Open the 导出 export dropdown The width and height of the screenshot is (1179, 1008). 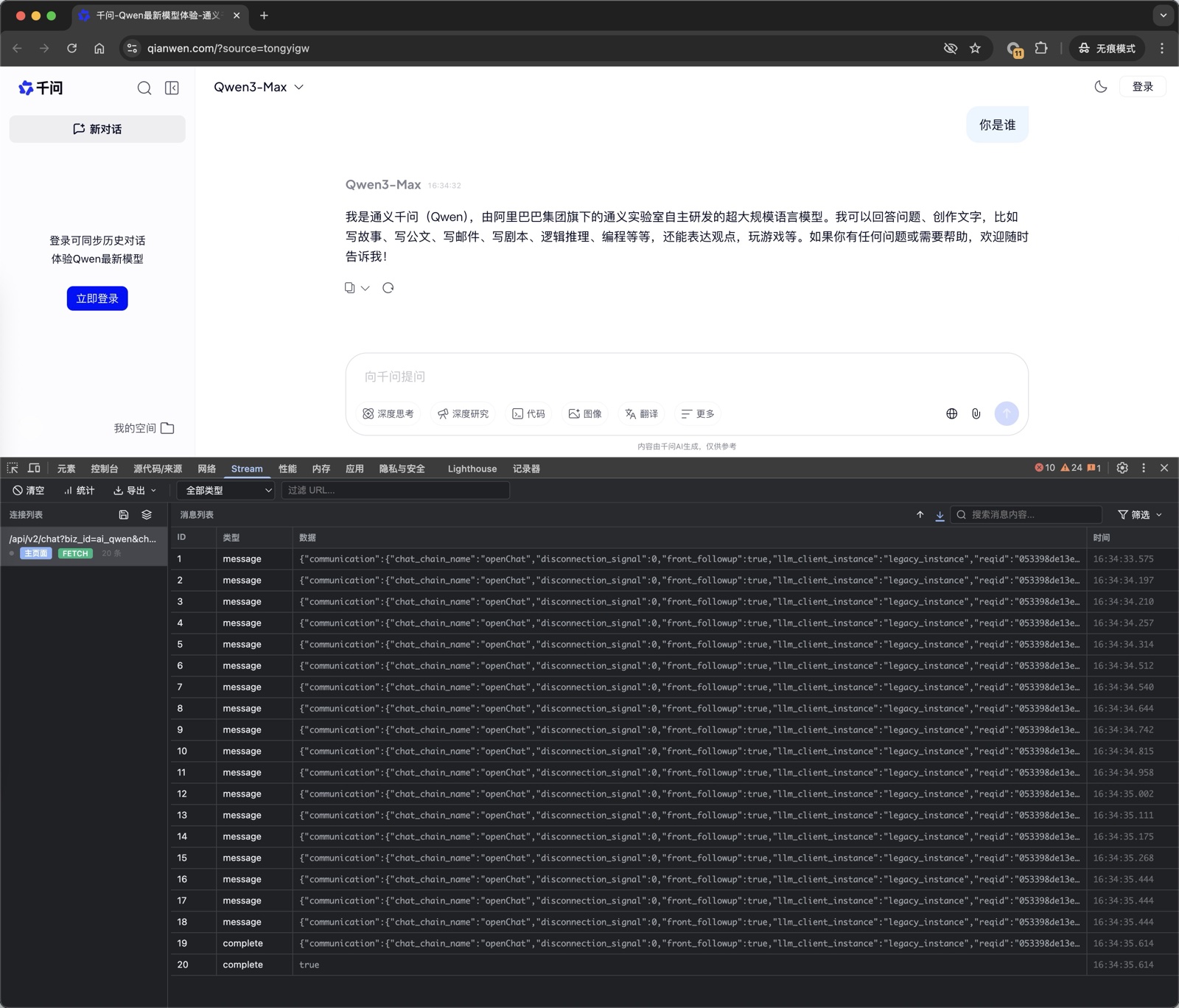click(x=135, y=491)
